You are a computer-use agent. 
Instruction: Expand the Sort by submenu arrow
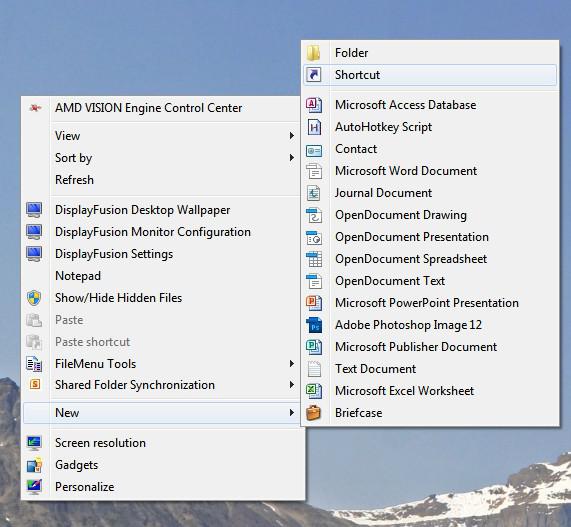click(x=291, y=157)
